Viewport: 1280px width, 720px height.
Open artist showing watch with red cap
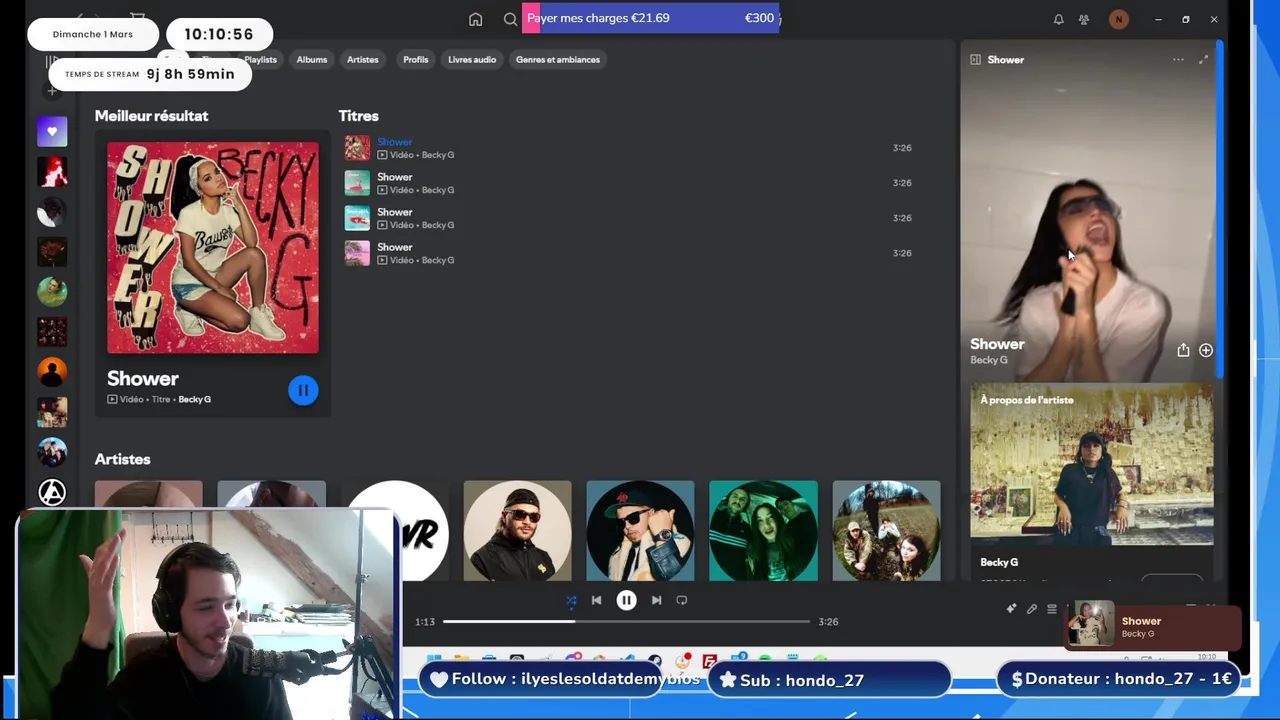640,531
